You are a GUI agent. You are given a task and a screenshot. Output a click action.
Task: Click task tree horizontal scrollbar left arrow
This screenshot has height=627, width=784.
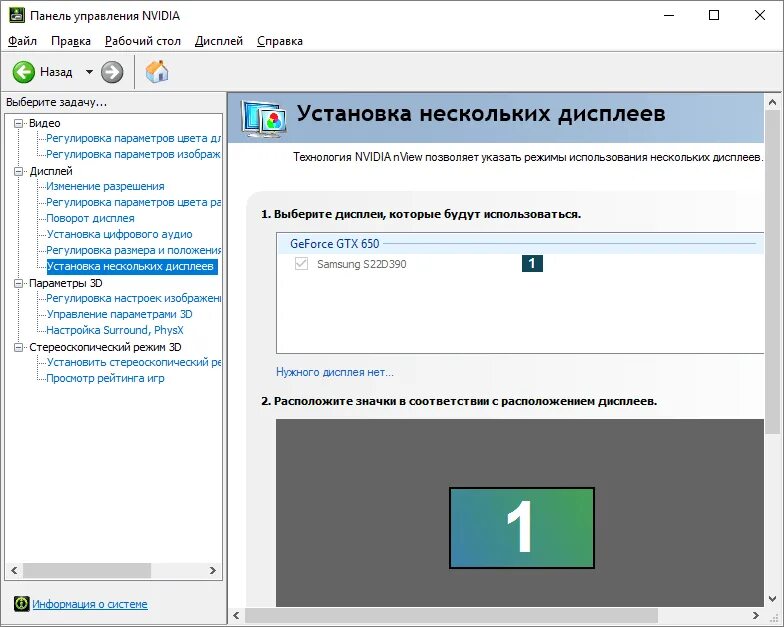[x=14, y=570]
